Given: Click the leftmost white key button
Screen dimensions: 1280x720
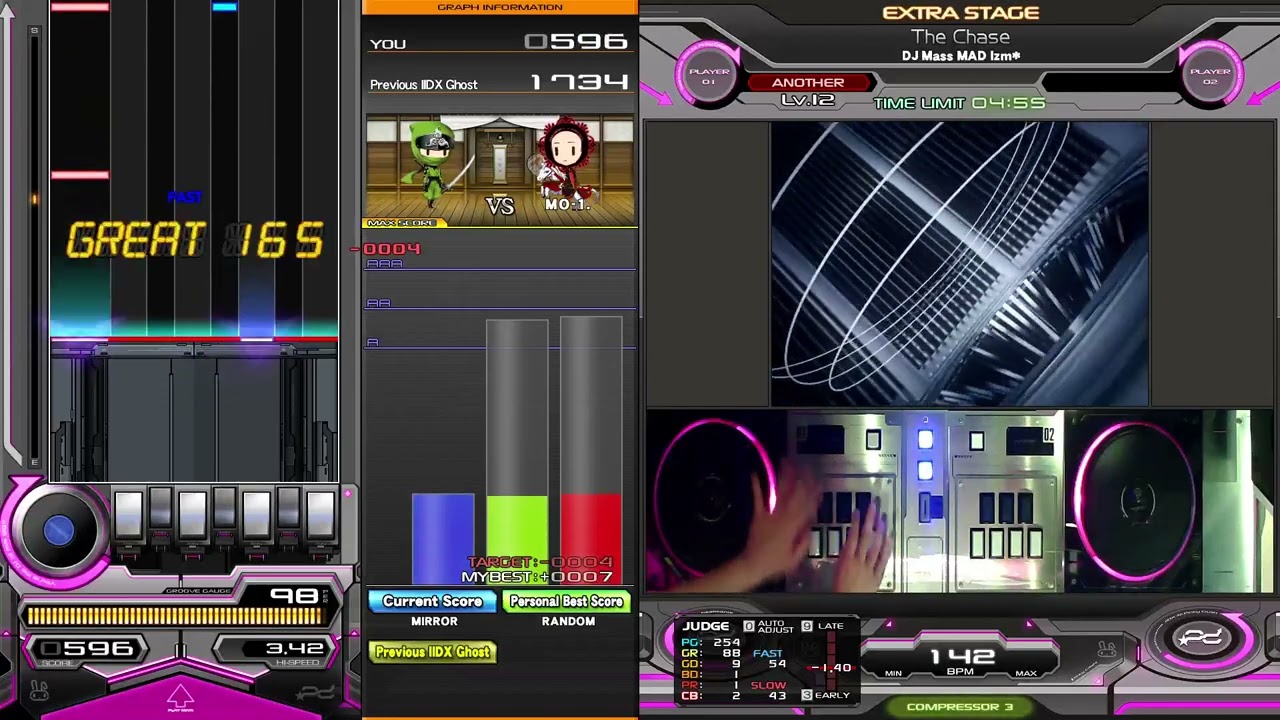Looking at the screenshot, I should click(x=128, y=516).
